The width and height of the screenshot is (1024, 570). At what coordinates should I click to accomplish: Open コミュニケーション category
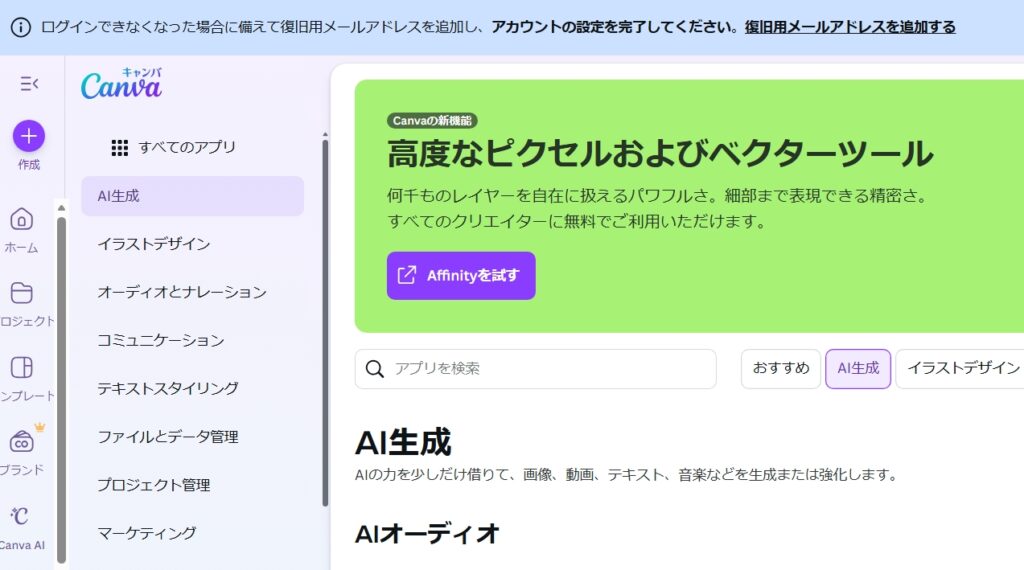[160, 340]
